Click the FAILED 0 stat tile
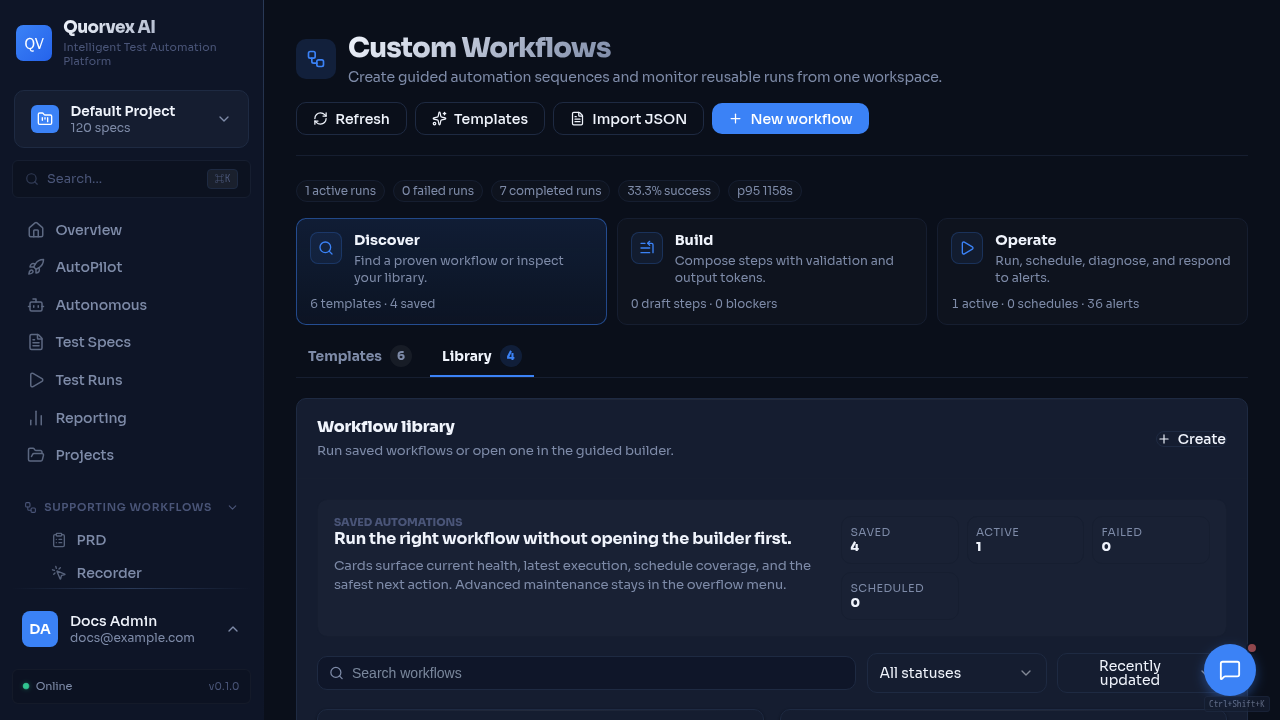 (x=1153, y=540)
